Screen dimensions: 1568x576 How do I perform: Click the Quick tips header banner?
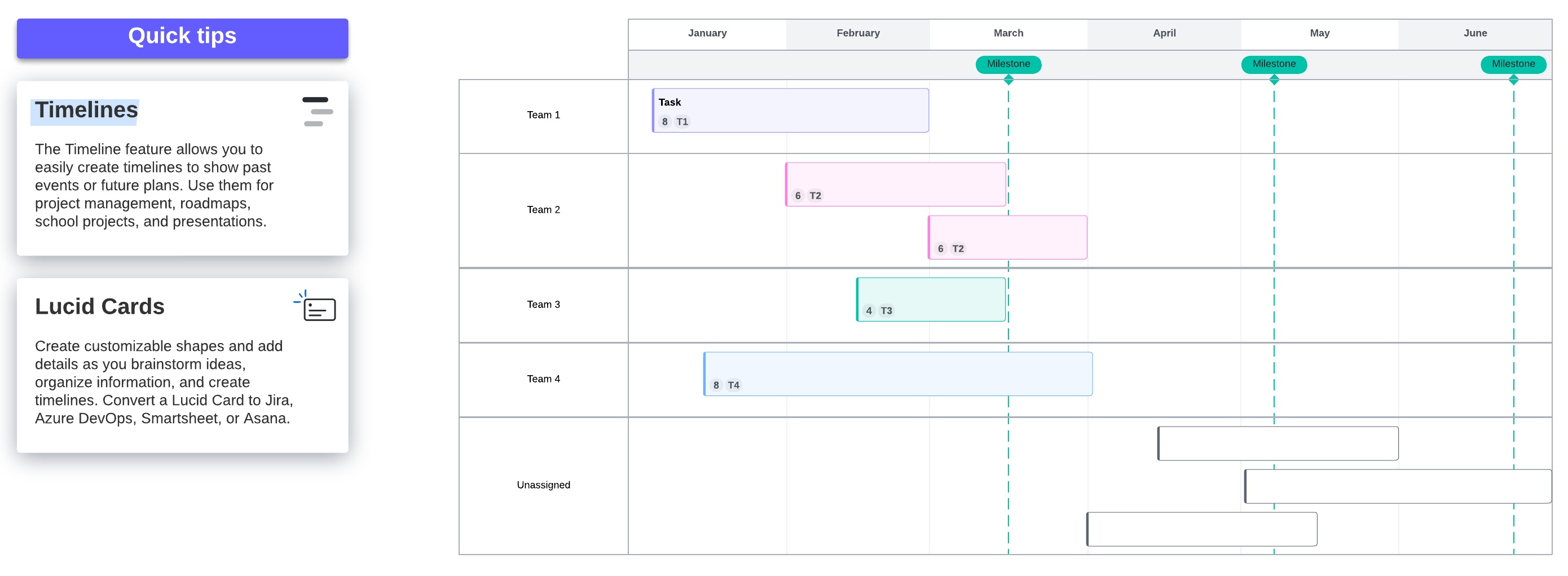pos(182,38)
